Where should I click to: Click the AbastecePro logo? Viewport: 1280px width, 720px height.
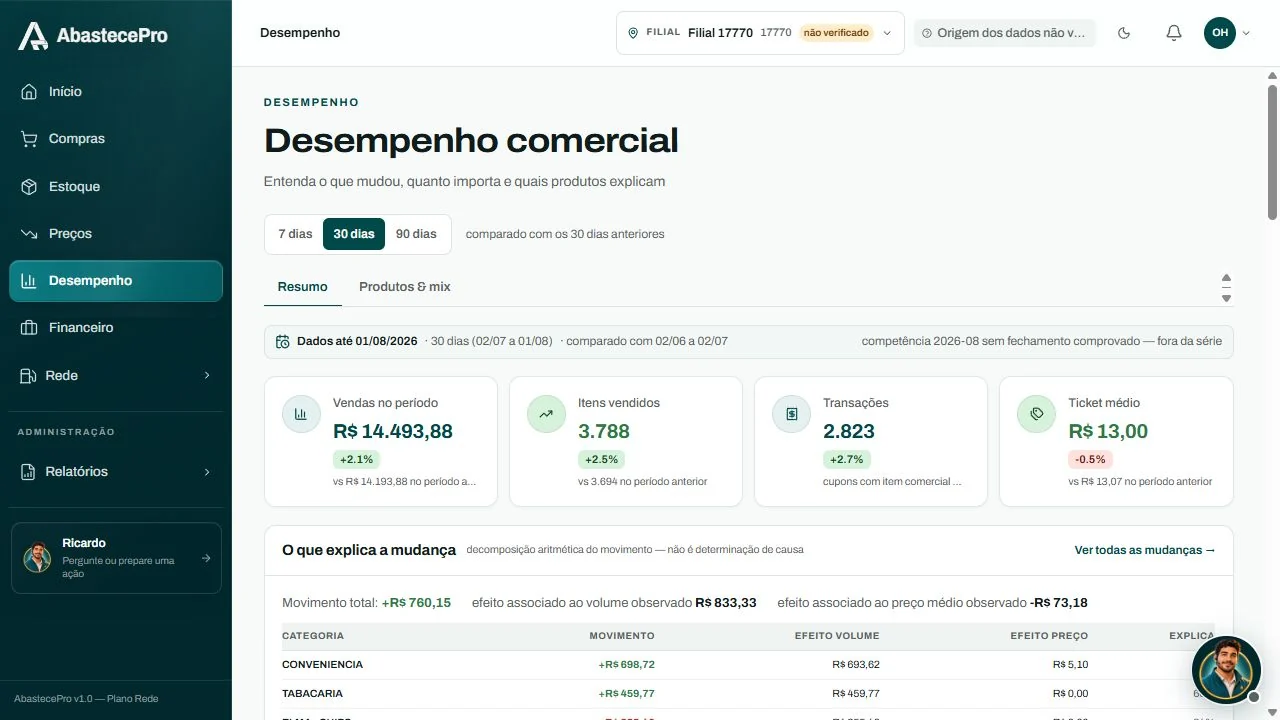pos(93,36)
